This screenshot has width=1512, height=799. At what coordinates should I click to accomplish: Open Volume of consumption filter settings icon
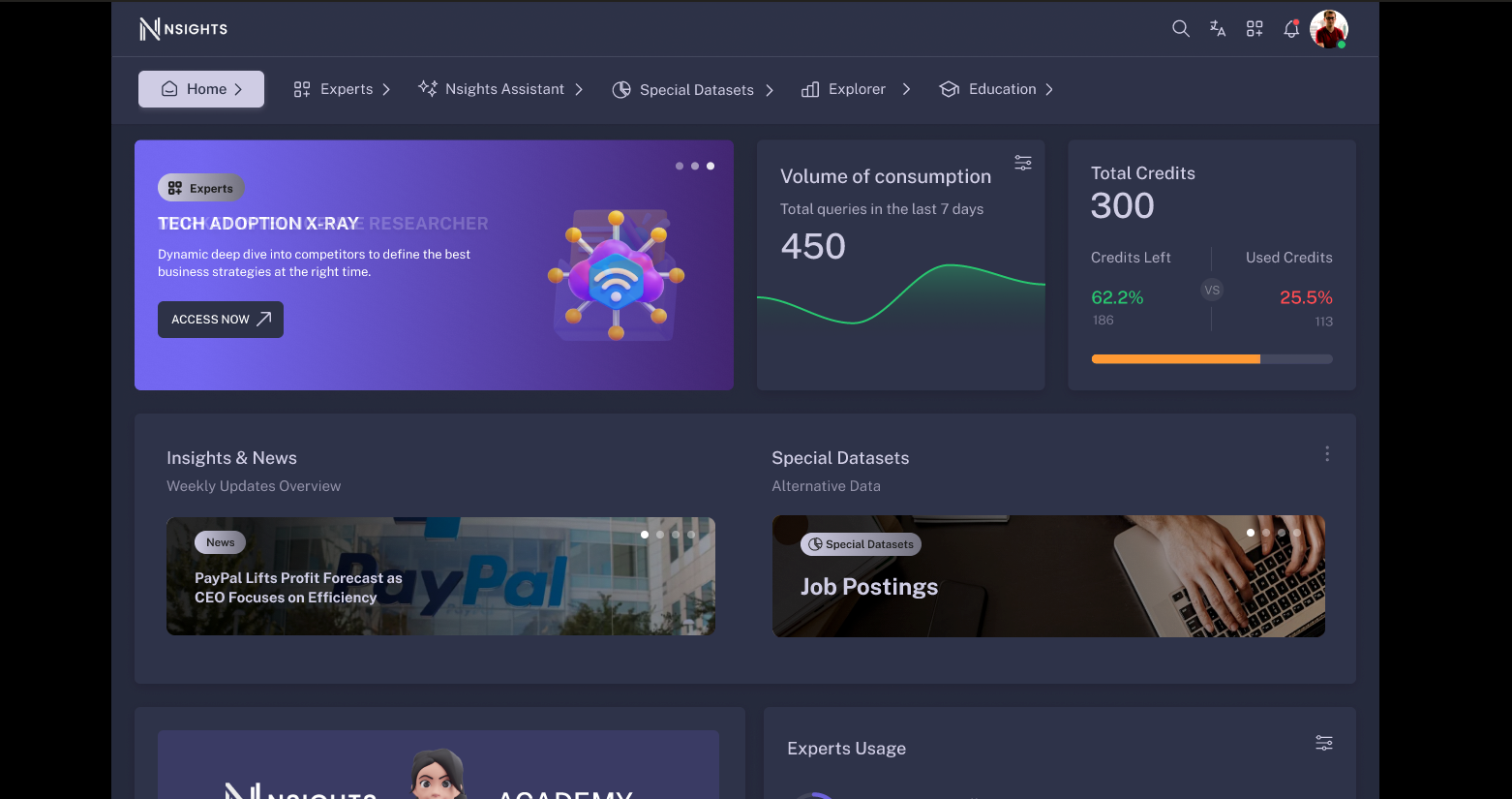point(1023,163)
